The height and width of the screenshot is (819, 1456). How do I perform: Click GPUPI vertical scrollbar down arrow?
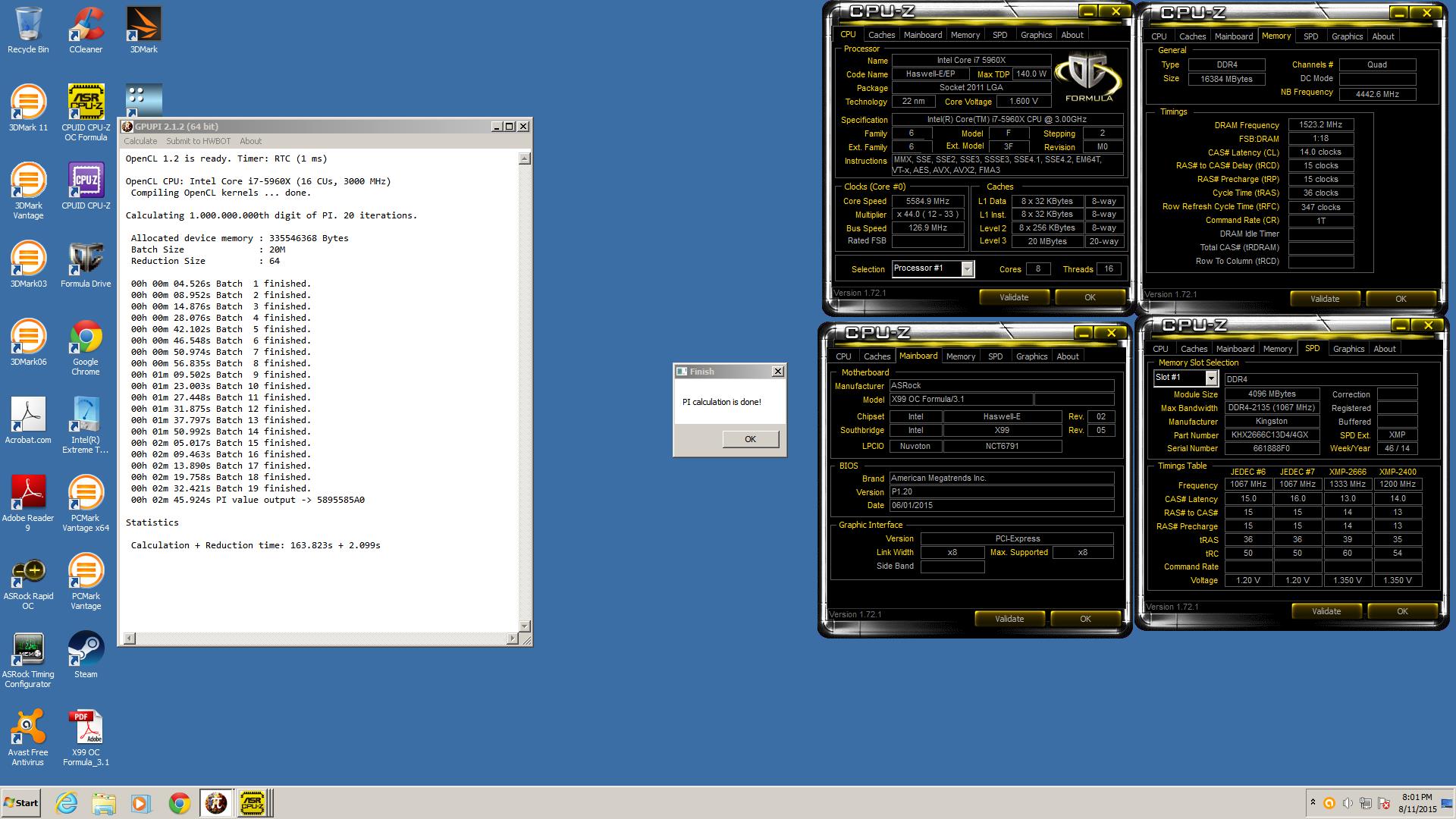tap(524, 626)
